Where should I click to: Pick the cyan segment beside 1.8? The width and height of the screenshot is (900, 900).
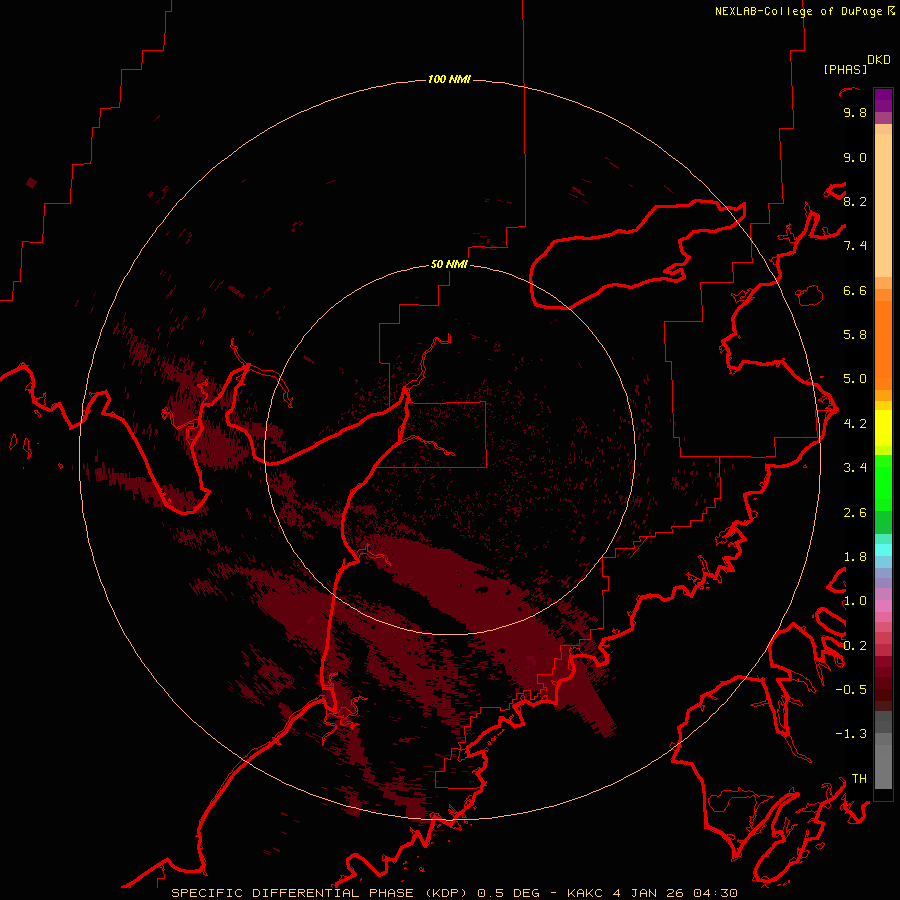point(883,550)
